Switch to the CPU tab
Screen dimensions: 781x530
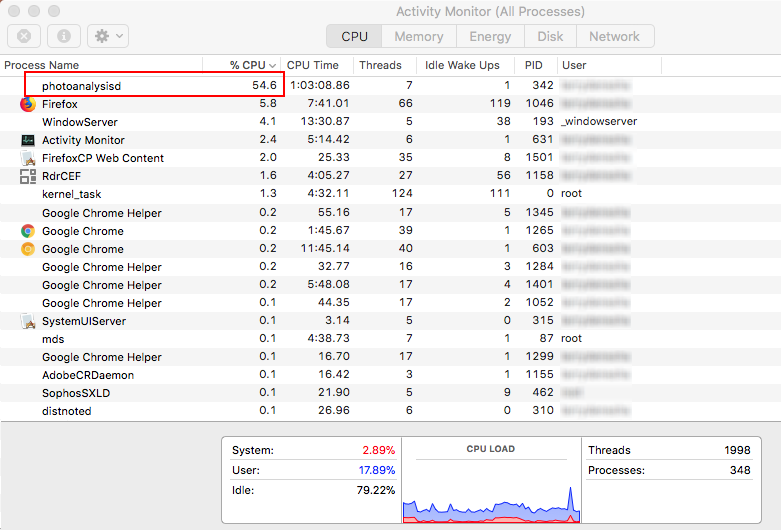(354, 36)
